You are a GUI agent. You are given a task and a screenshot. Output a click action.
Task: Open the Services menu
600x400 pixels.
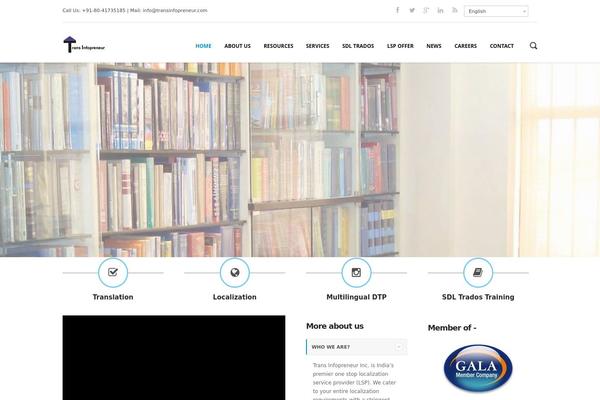317,46
